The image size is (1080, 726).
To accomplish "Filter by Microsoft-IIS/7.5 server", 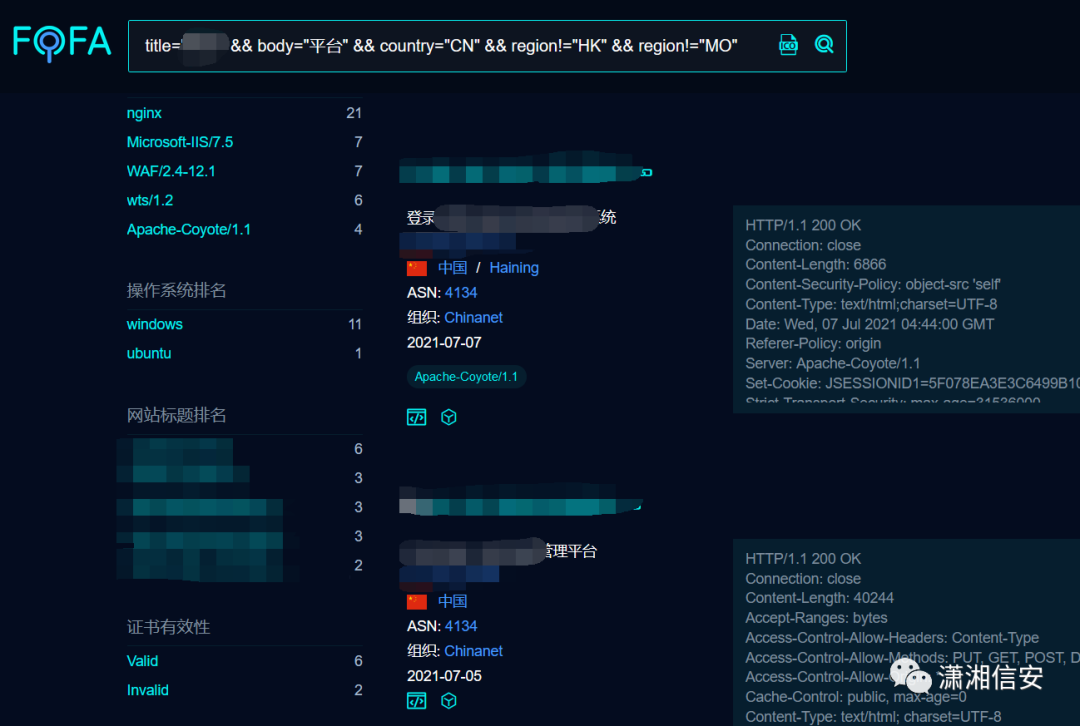I will (x=180, y=142).
